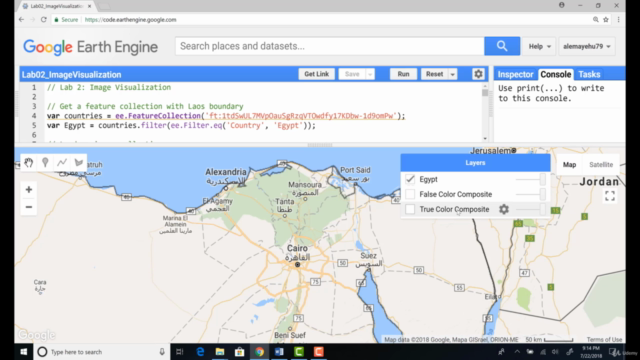Open the orange taskbar app icon

coord(319,352)
